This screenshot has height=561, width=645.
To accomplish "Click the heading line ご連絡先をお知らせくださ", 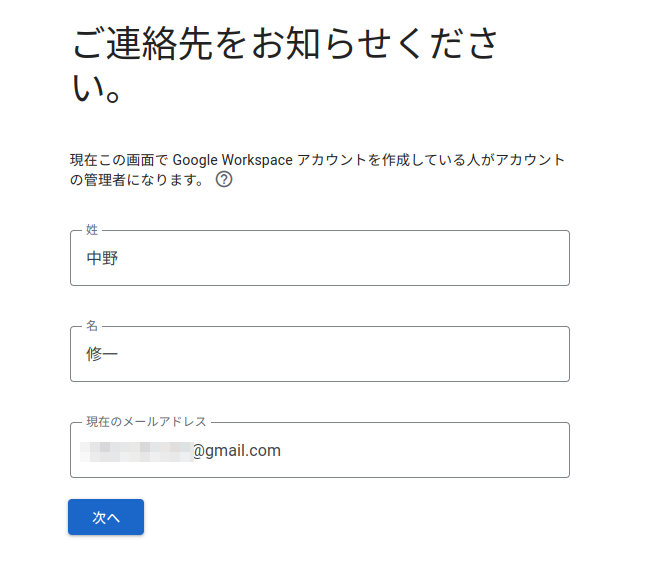I will point(285,45).
